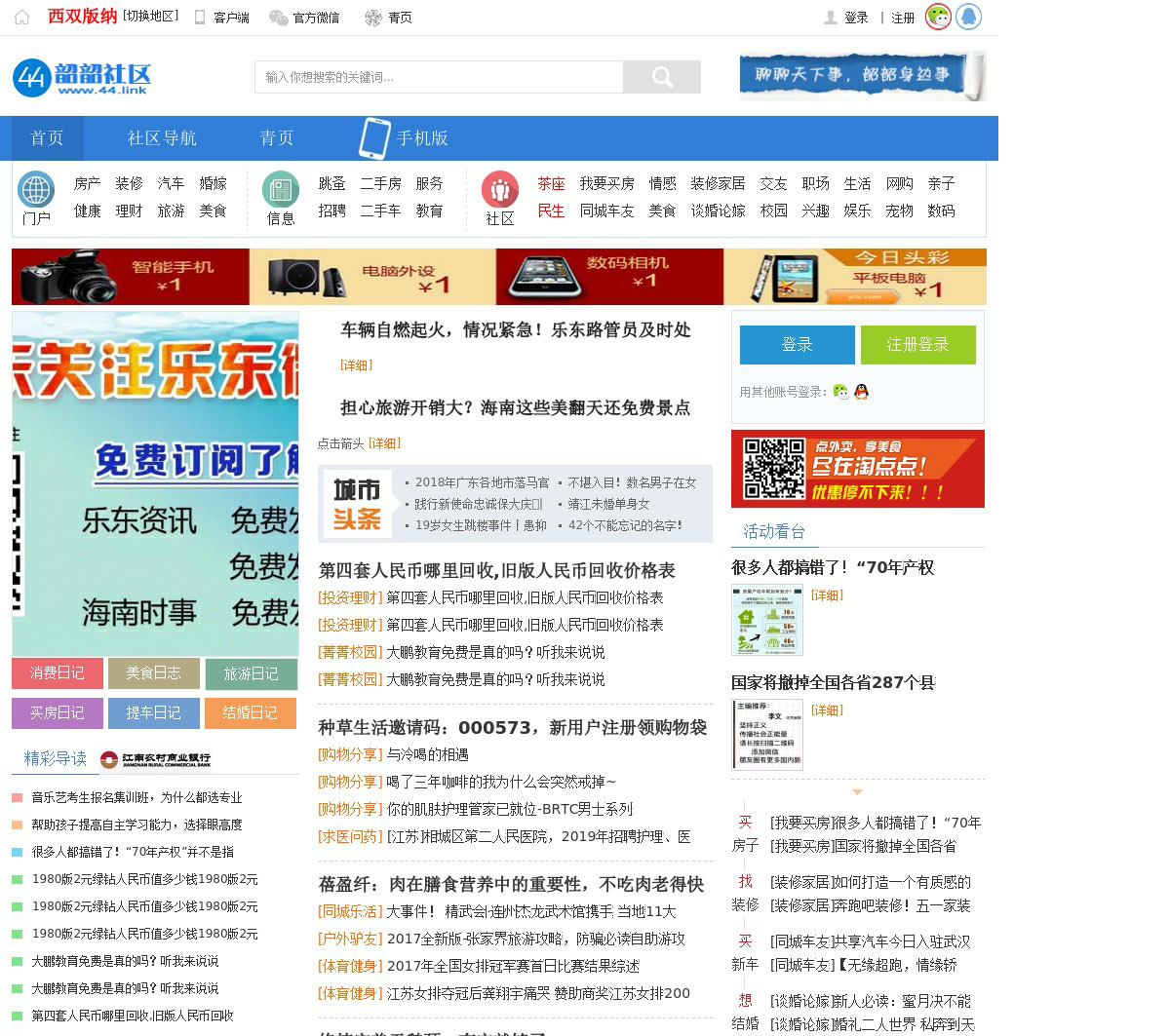This screenshot has width=1170, height=1036.
Task: Click the 70年产权 article thumbnail image
Action: tap(767, 620)
